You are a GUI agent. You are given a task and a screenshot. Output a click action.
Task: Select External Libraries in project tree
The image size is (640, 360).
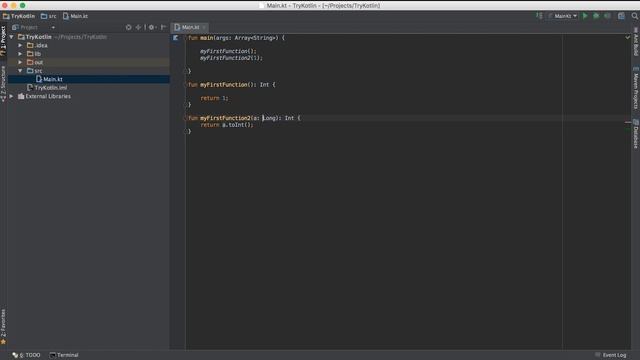(44, 96)
